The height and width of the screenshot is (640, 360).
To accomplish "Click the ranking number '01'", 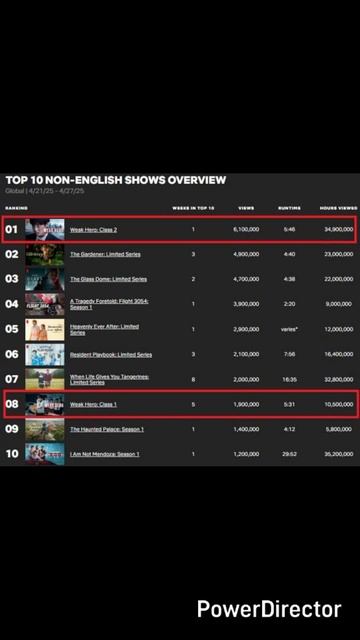I will coord(11,230).
